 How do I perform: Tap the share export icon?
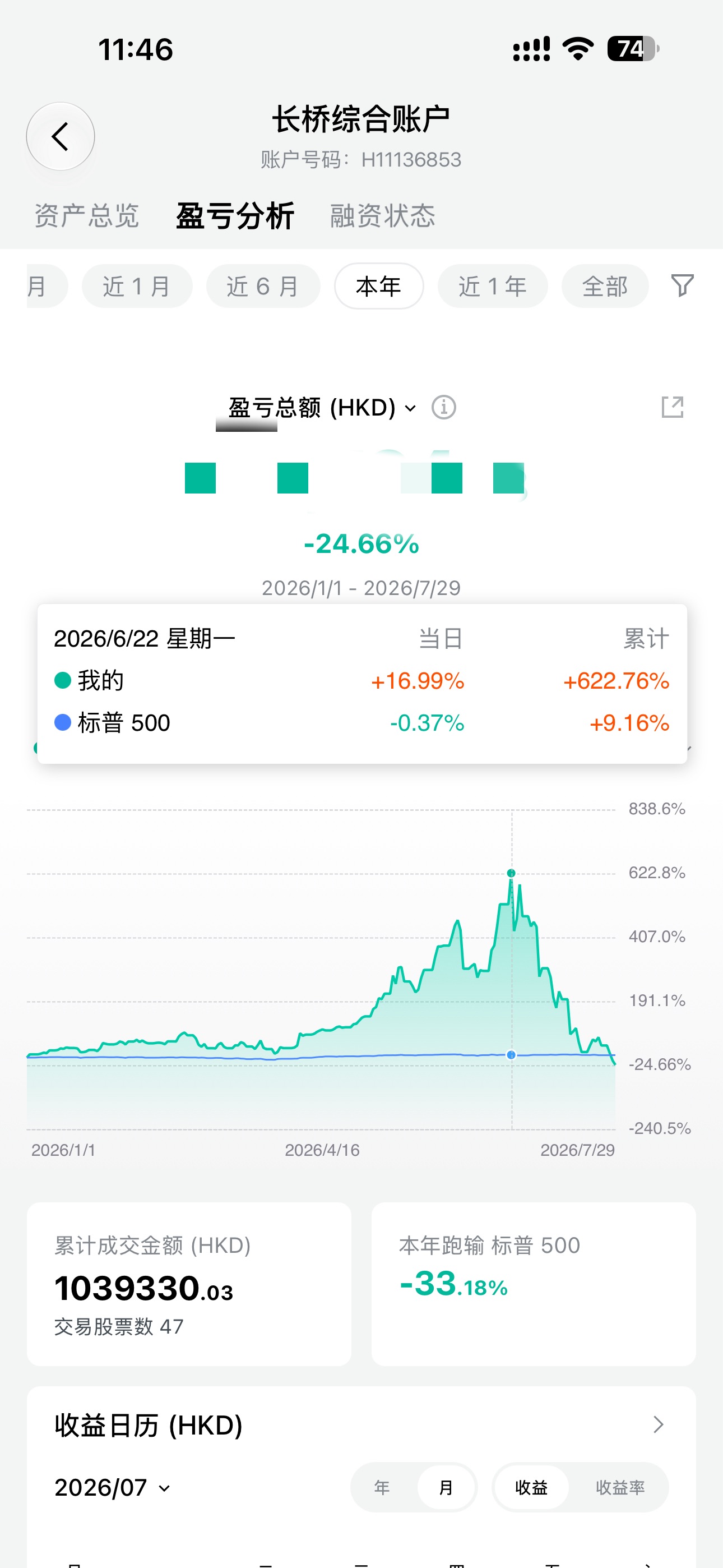[x=673, y=407]
